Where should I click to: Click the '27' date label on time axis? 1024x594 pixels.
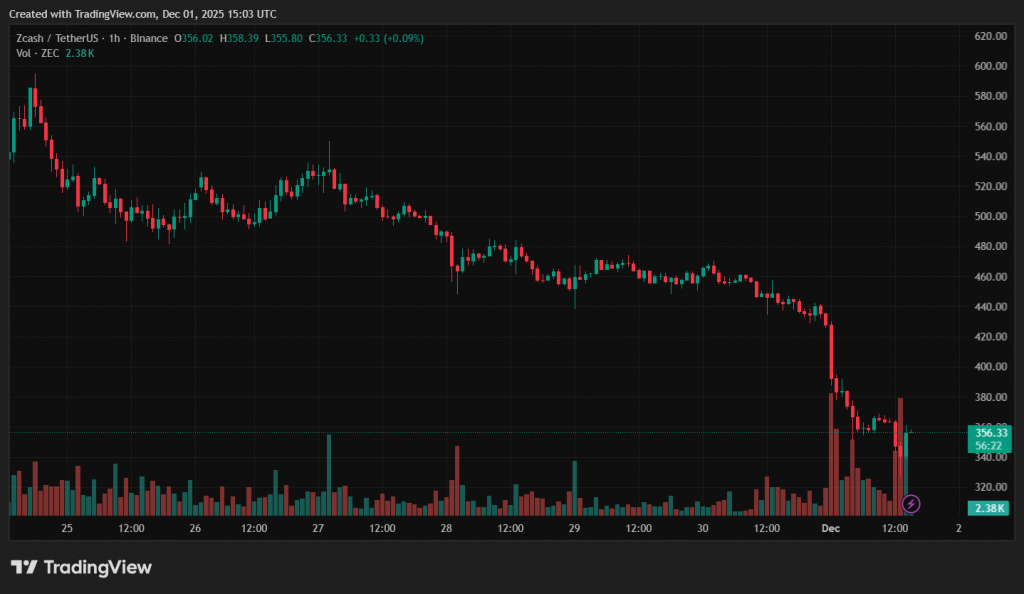click(318, 527)
